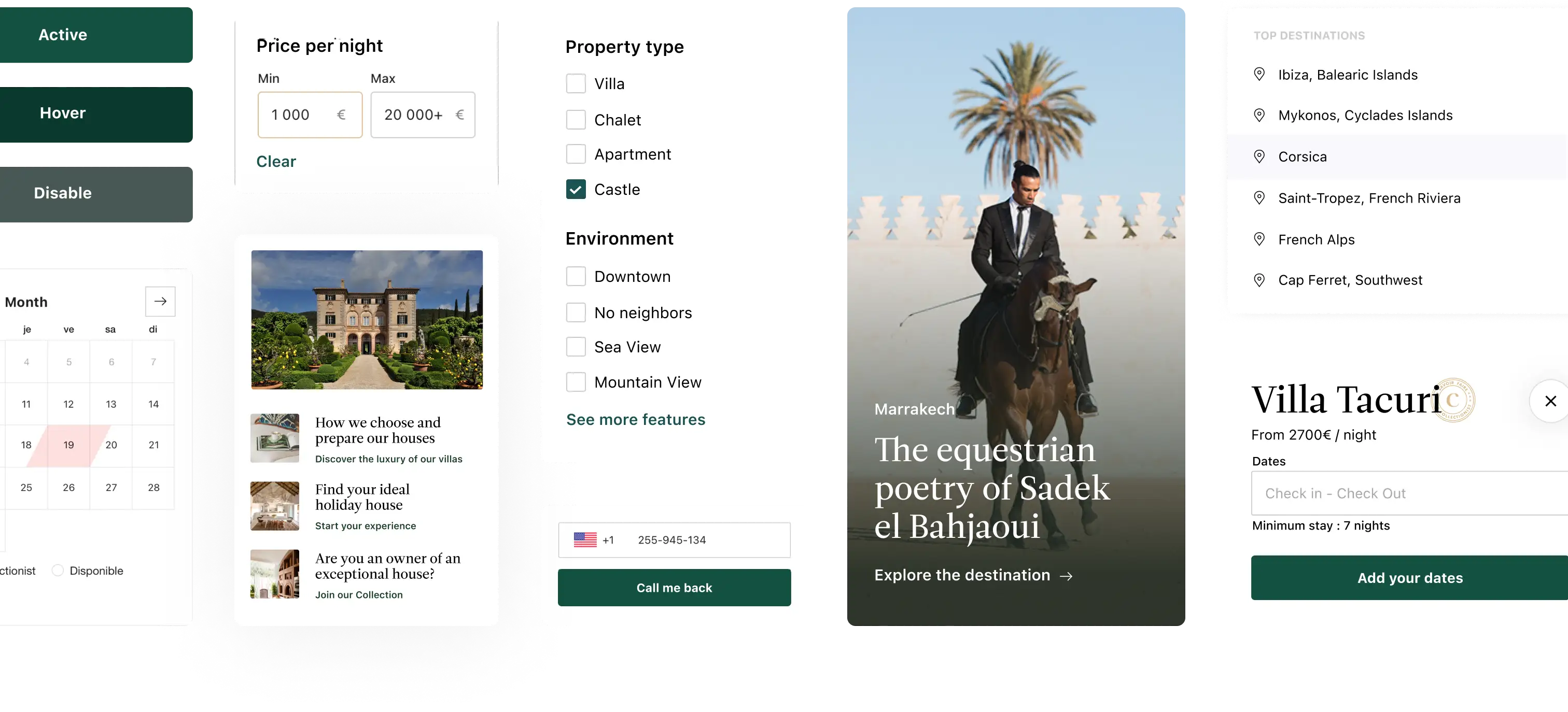Image resolution: width=1568 pixels, height=712 pixels.
Task: Expand See more features
Action: pyautogui.click(x=636, y=419)
